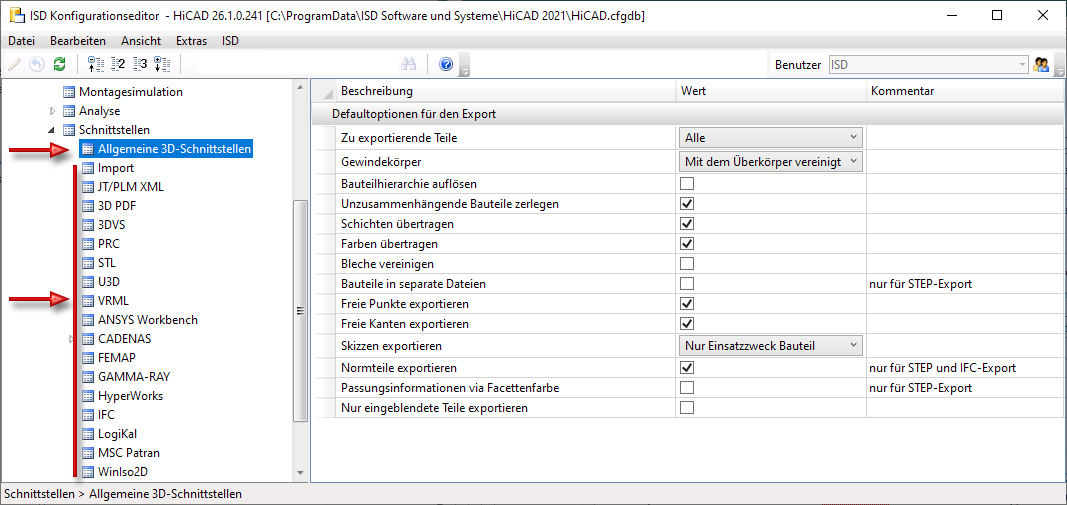Expand the Analyse tree node
Screen dimensions: 1067x505
click(52, 111)
